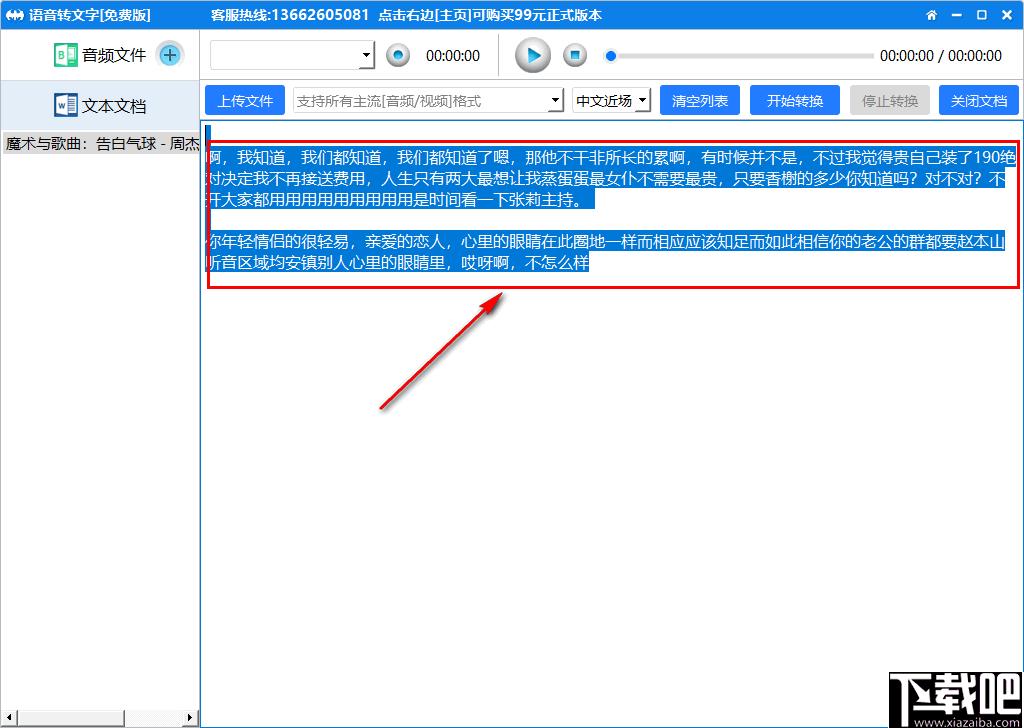
Task: Click the 关闭文档 button
Action: pos(979,101)
